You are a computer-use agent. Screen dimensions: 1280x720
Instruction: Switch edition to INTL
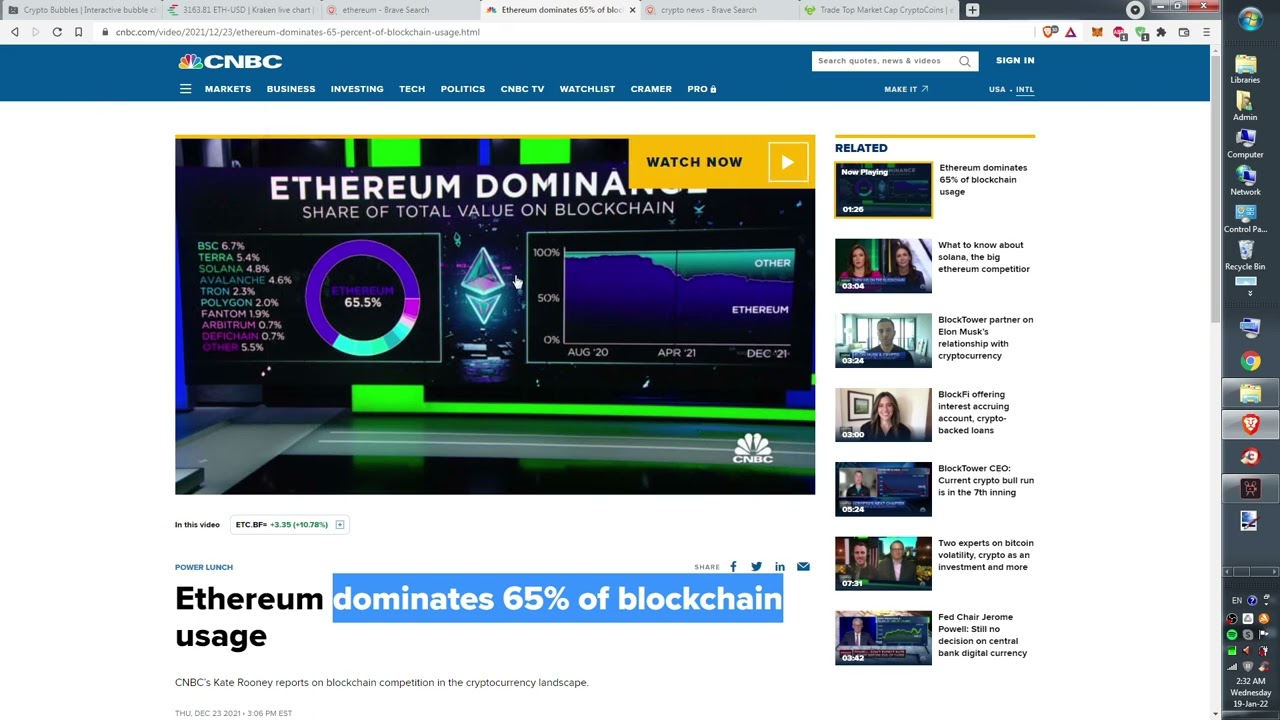coord(1025,89)
